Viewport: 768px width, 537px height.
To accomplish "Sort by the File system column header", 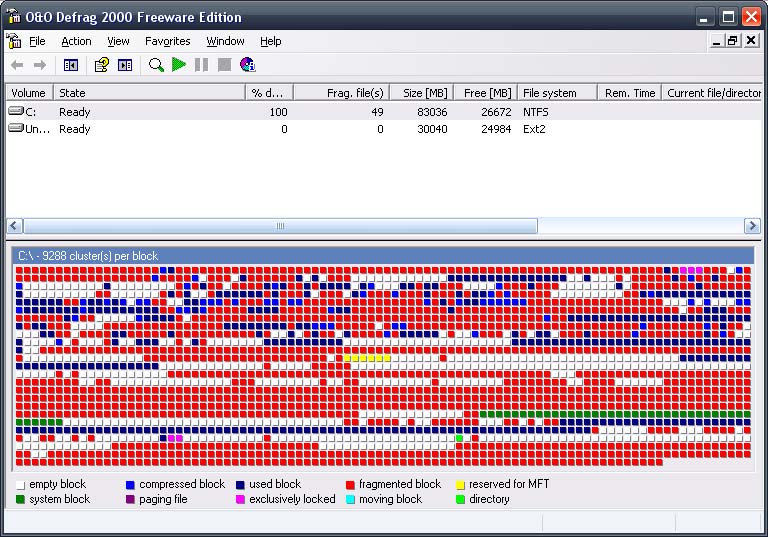I will 557,93.
